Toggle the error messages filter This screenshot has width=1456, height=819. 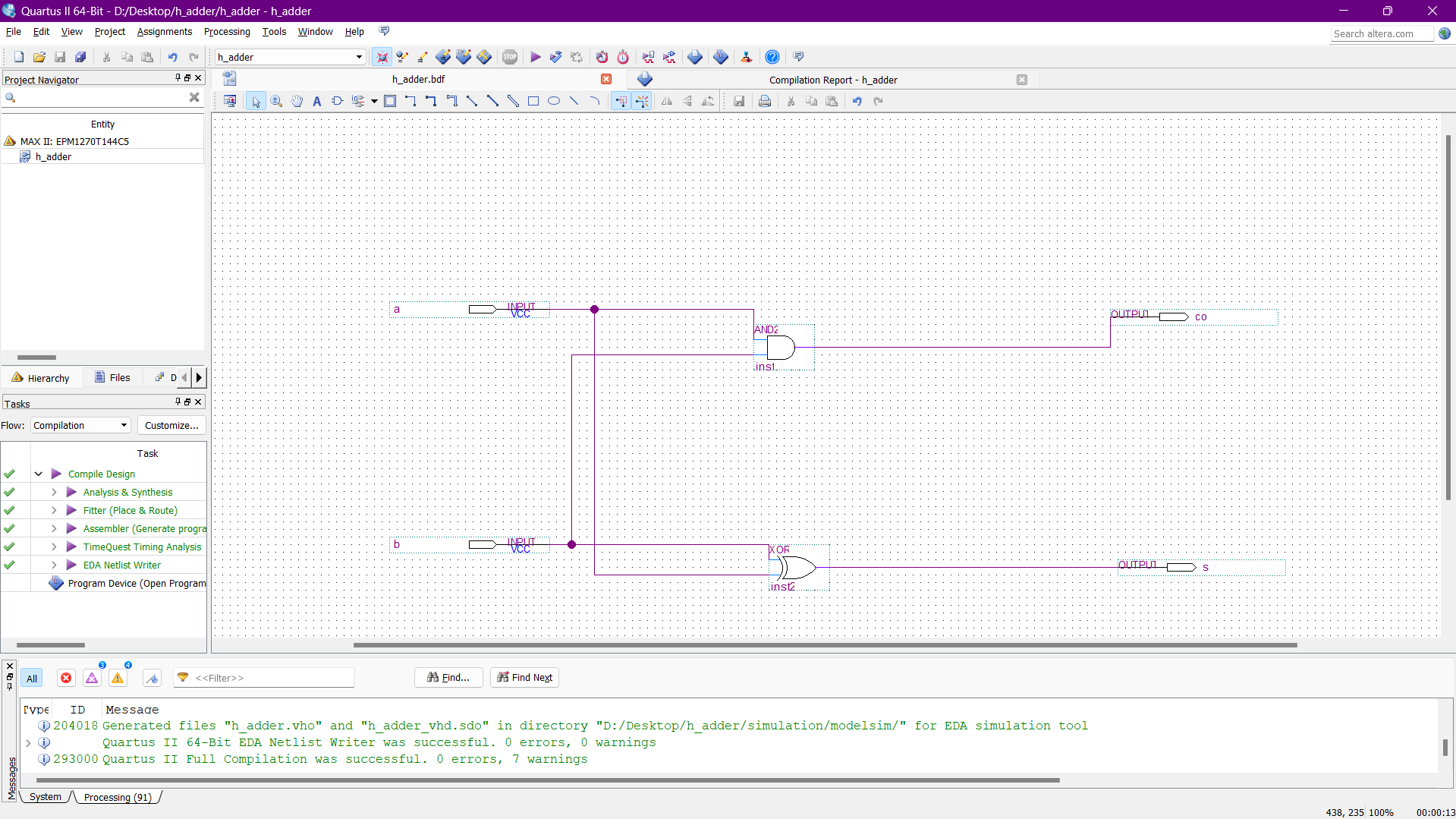pos(66,678)
